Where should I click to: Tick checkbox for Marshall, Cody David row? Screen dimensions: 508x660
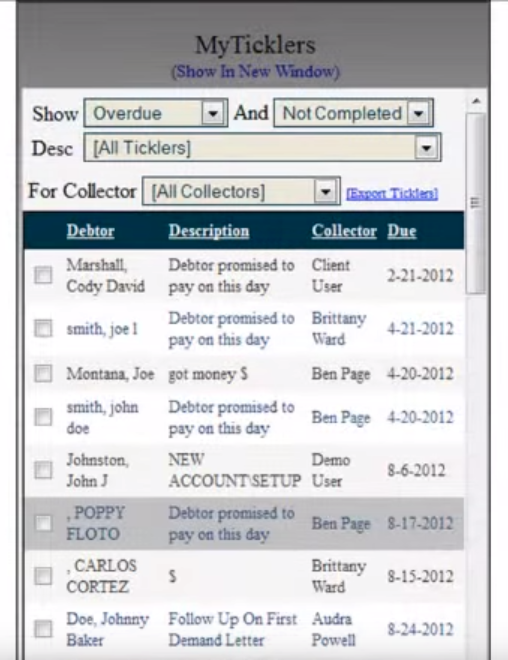click(x=43, y=275)
